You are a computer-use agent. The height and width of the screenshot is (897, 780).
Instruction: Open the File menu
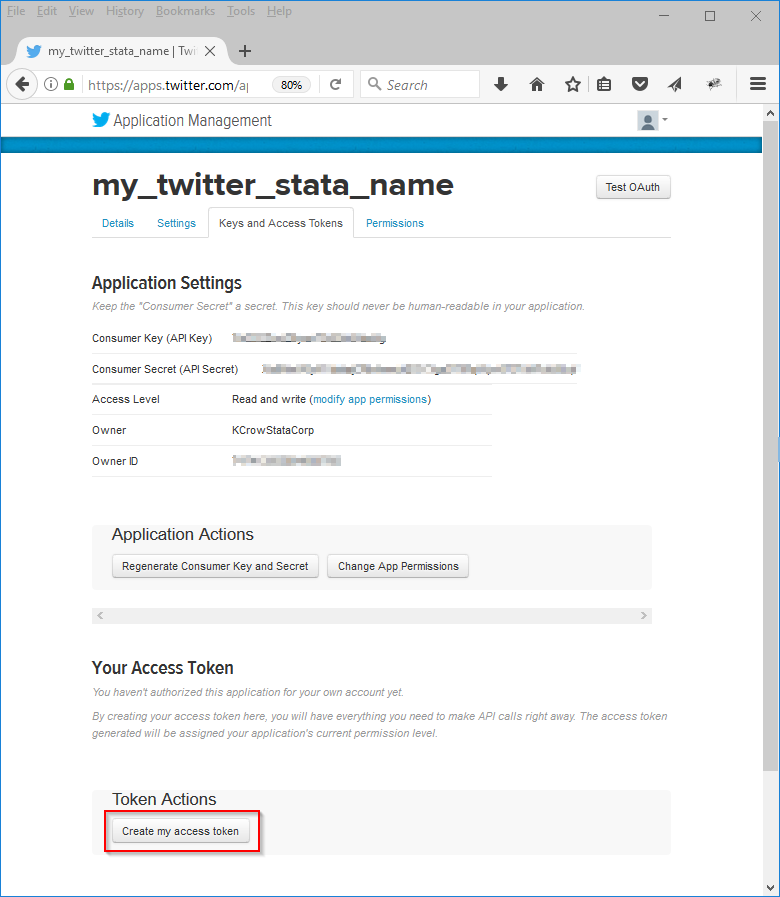coord(16,11)
